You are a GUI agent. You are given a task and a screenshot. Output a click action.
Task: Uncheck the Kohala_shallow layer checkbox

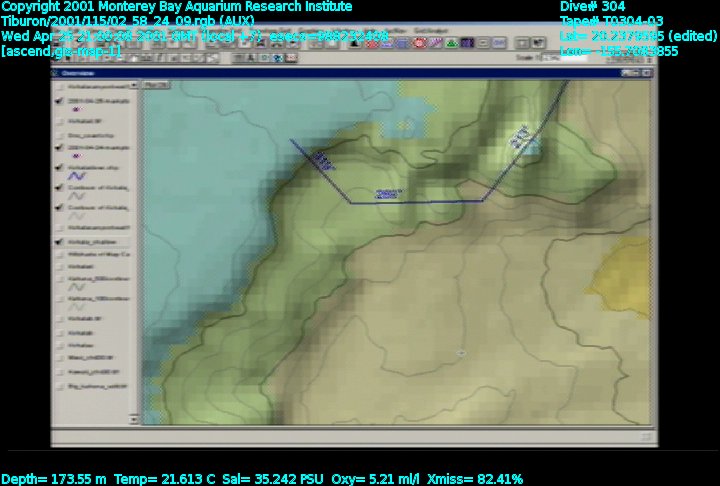click(60, 241)
